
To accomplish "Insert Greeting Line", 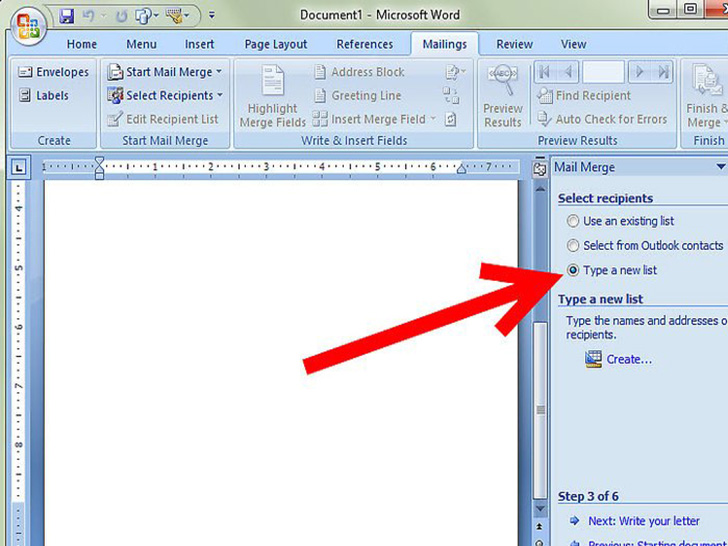I will coord(357,96).
